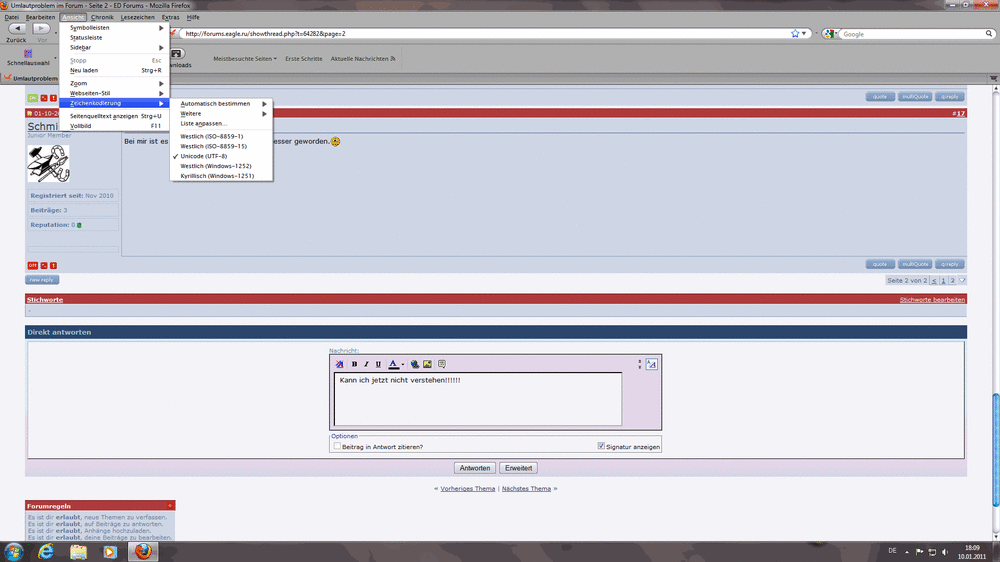Click the reputation green square indicator
This screenshot has height=562, width=1000.
pos(79,225)
